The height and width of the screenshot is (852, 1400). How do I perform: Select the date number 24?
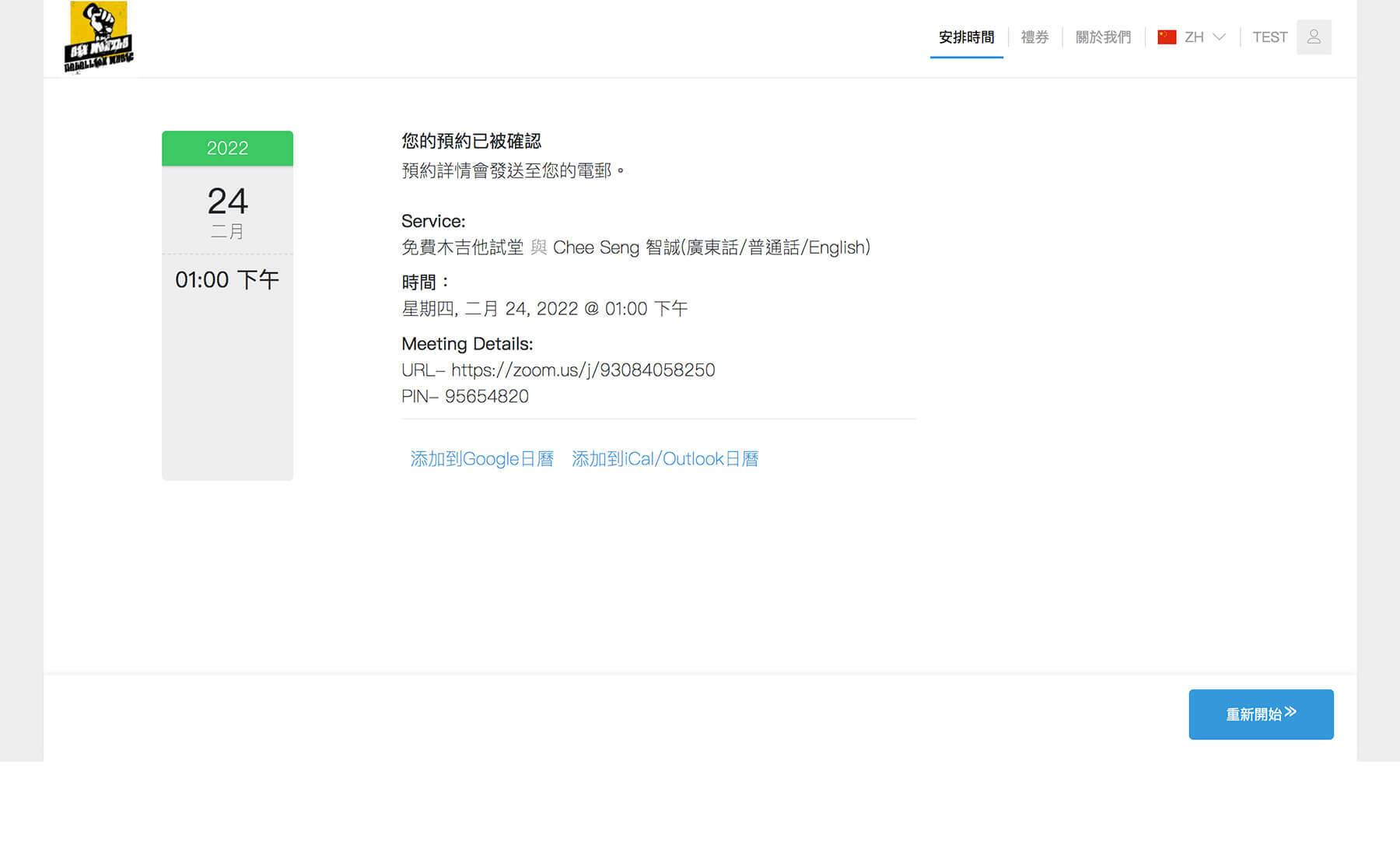coord(227,202)
